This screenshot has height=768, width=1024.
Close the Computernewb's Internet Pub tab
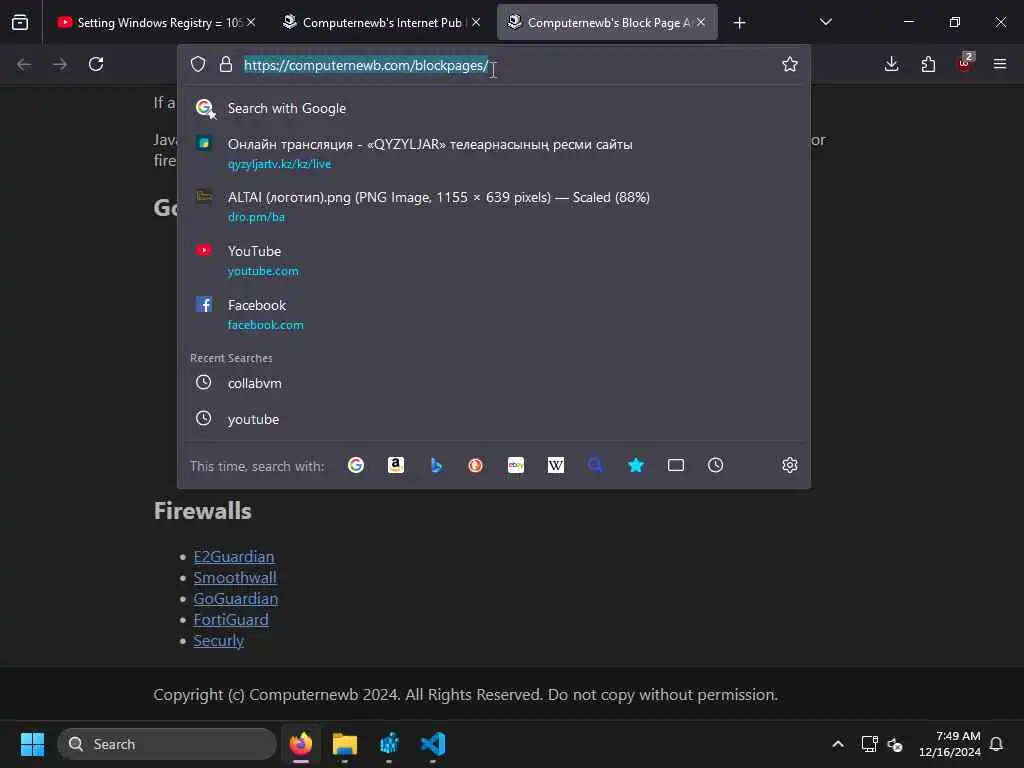(476, 22)
